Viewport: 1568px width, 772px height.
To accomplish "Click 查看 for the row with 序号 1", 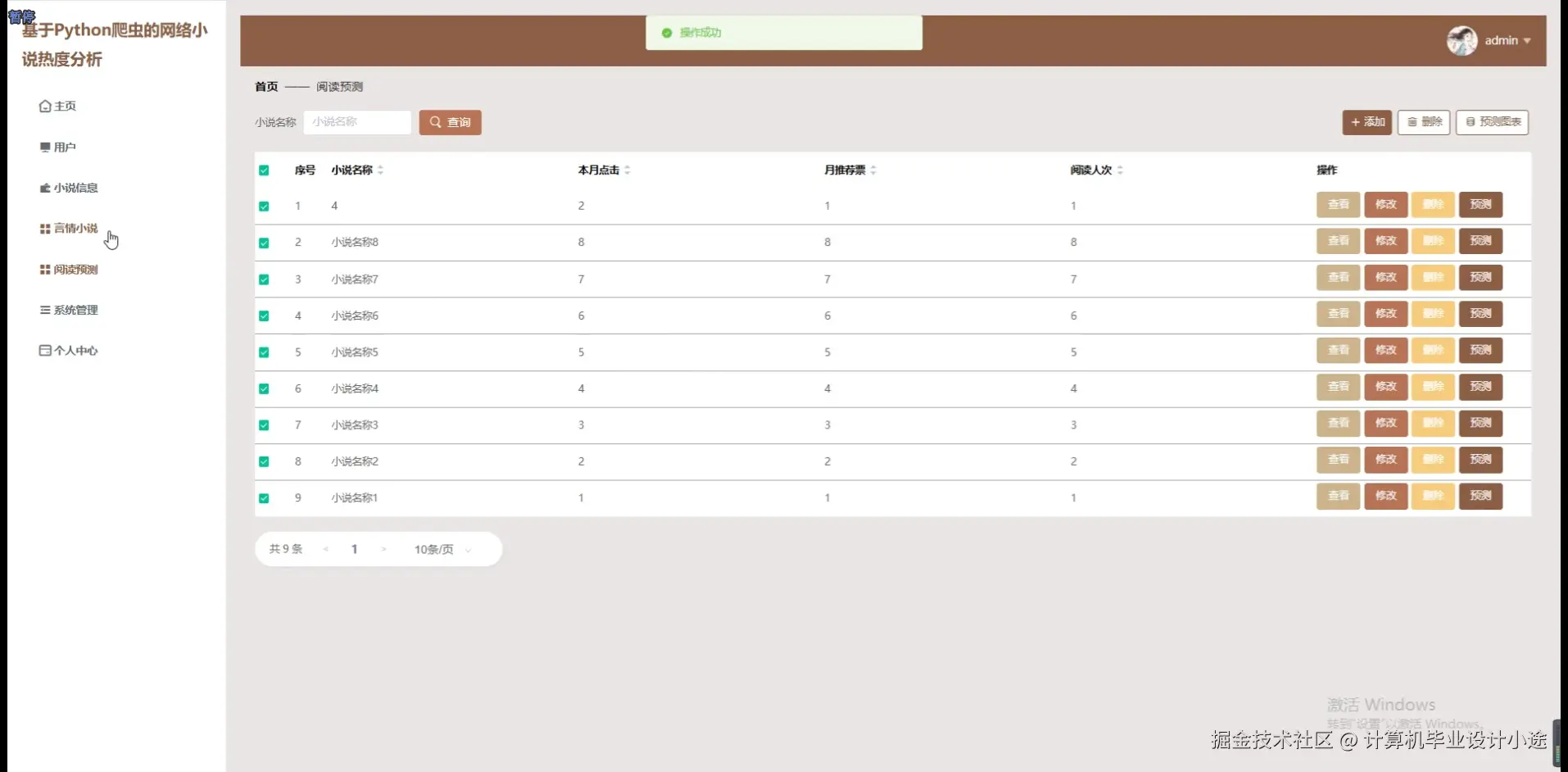I will tap(1339, 205).
